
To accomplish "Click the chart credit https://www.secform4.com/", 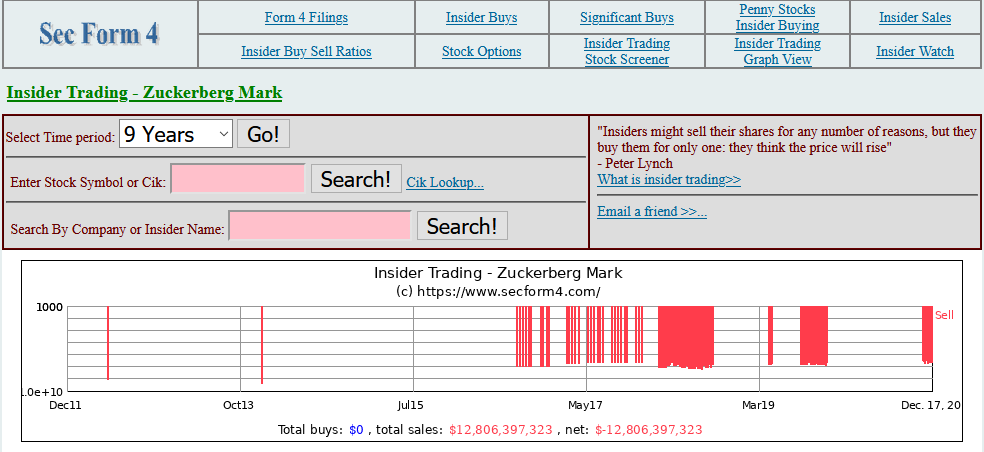I will pyautogui.click(x=498, y=291).
